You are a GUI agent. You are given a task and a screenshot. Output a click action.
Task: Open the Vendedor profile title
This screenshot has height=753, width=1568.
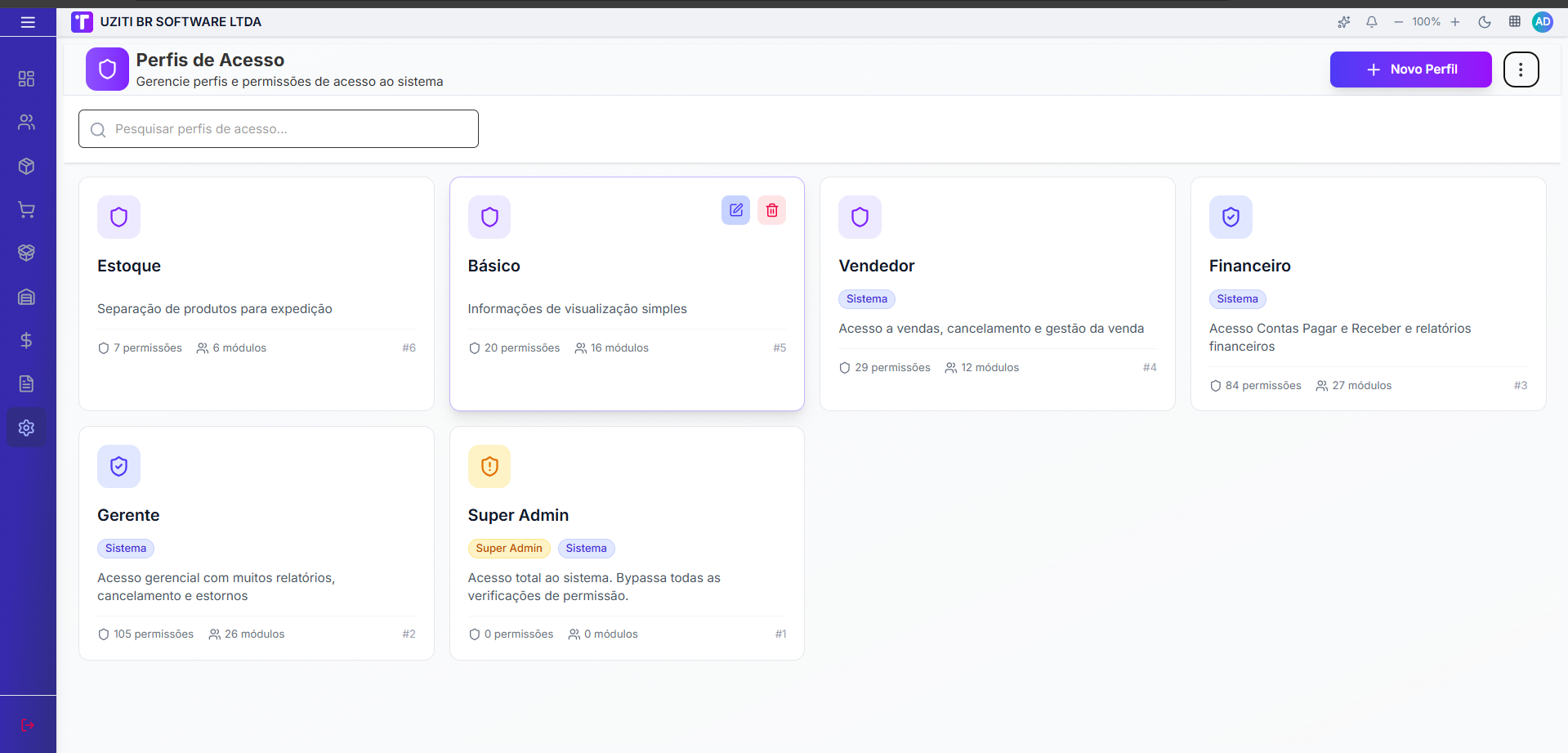pyautogui.click(x=877, y=266)
